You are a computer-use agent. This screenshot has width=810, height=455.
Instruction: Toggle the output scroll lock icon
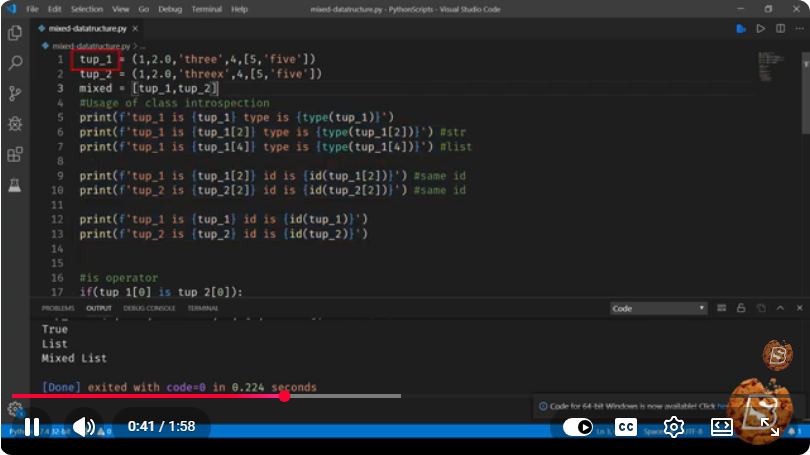(x=741, y=308)
